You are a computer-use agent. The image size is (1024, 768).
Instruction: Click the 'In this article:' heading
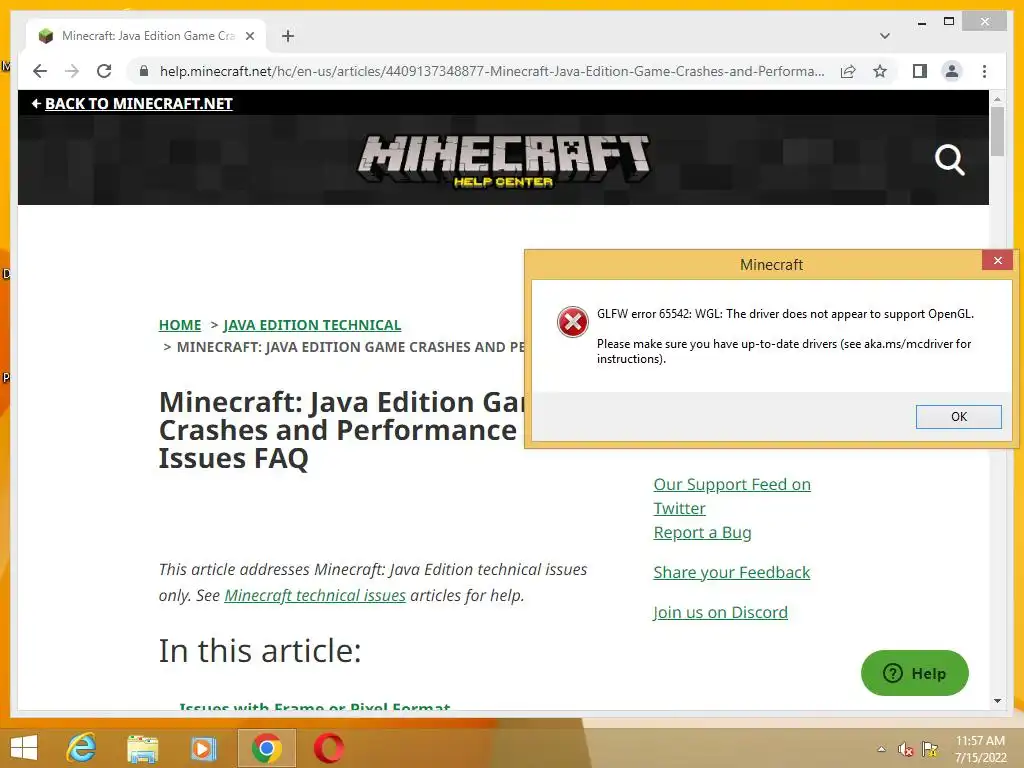260,651
